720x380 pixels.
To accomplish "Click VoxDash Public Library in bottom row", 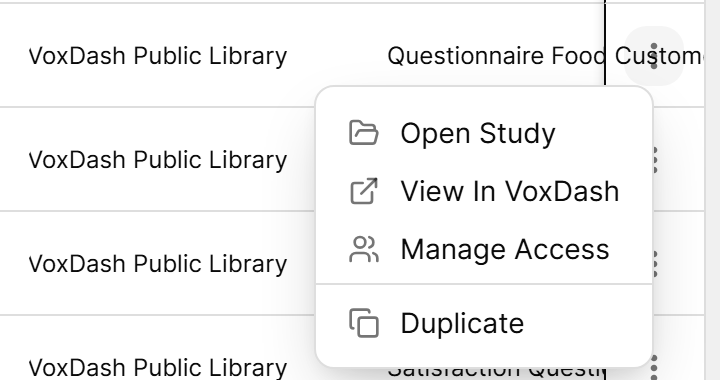I will [x=158, y=368].
